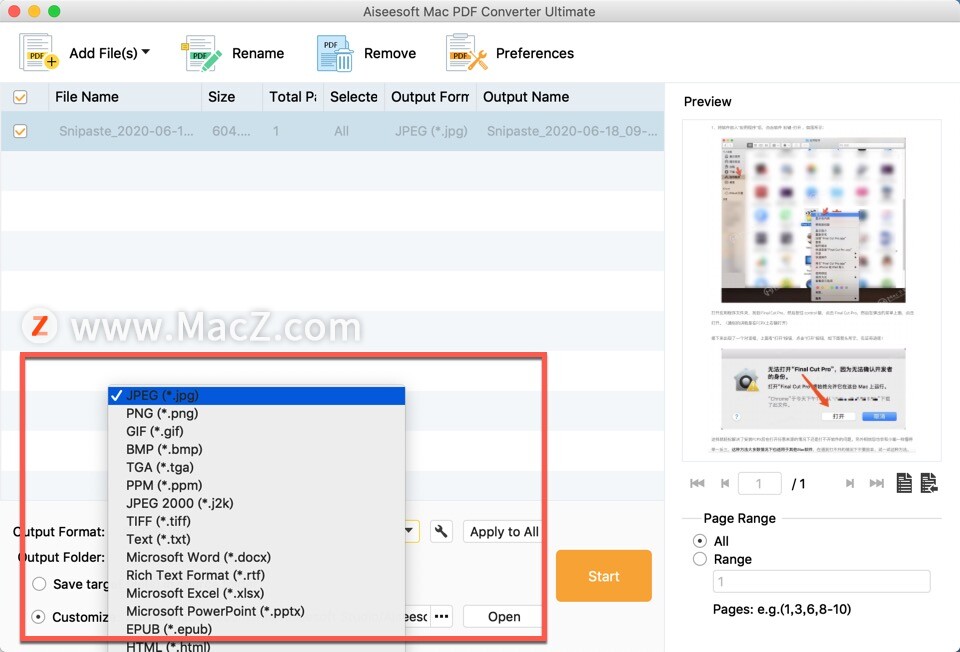Screen dimensions: 960x652
Task: Click the Output Name column header
Action: [526, 97]
